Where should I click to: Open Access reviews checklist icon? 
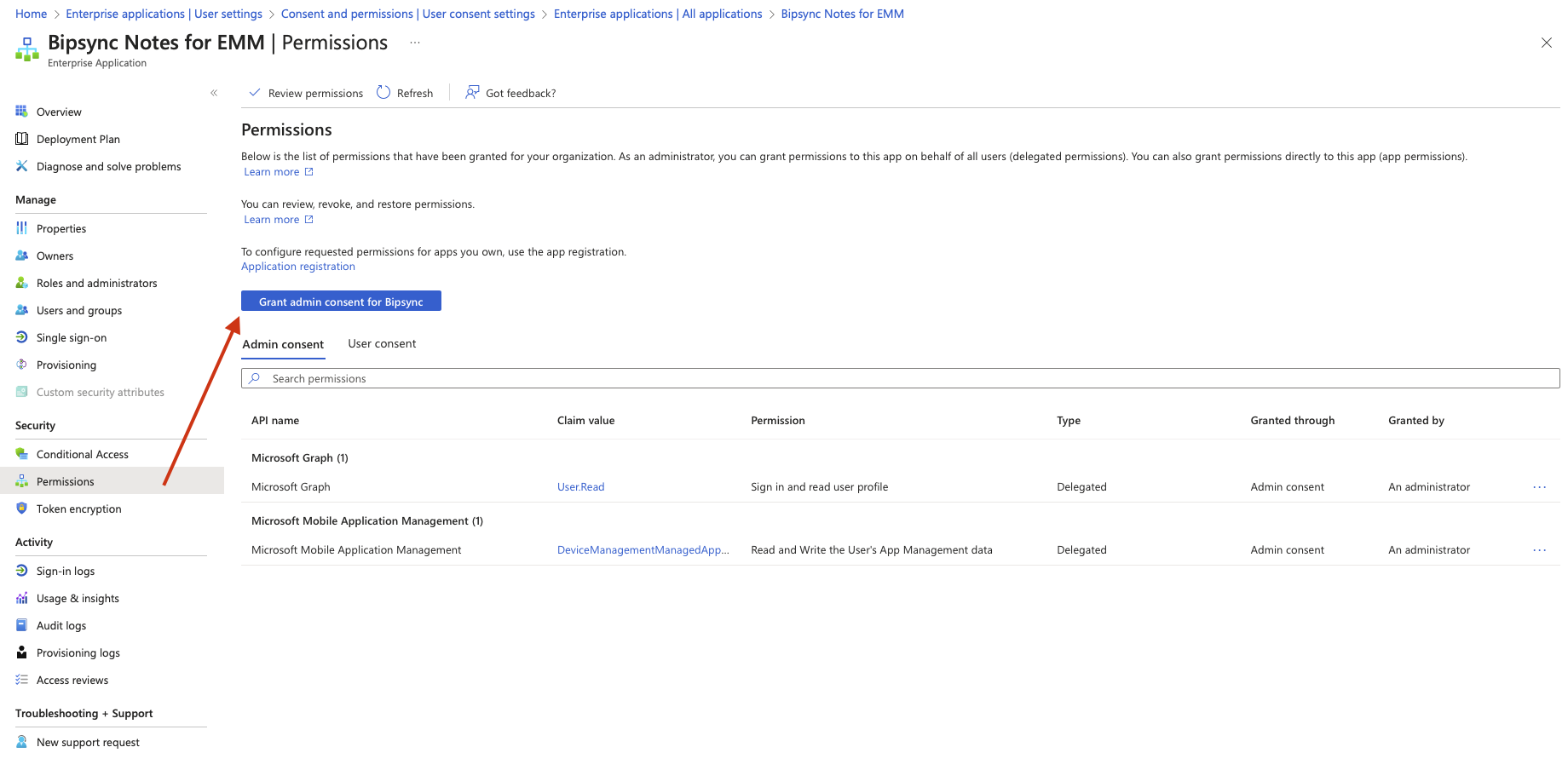pos(21,680)
